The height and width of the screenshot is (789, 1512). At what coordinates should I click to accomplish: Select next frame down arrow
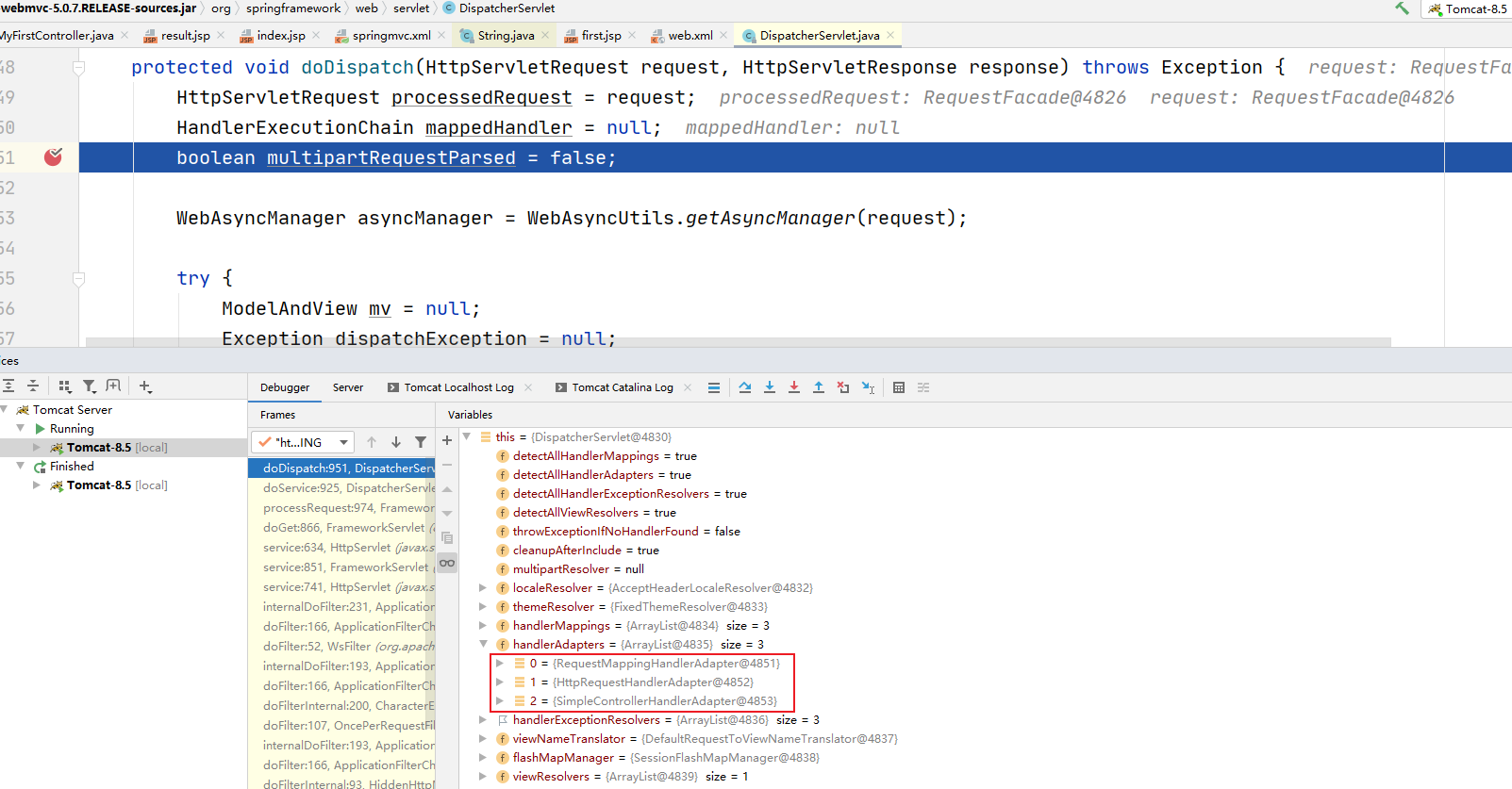point(396,442)
